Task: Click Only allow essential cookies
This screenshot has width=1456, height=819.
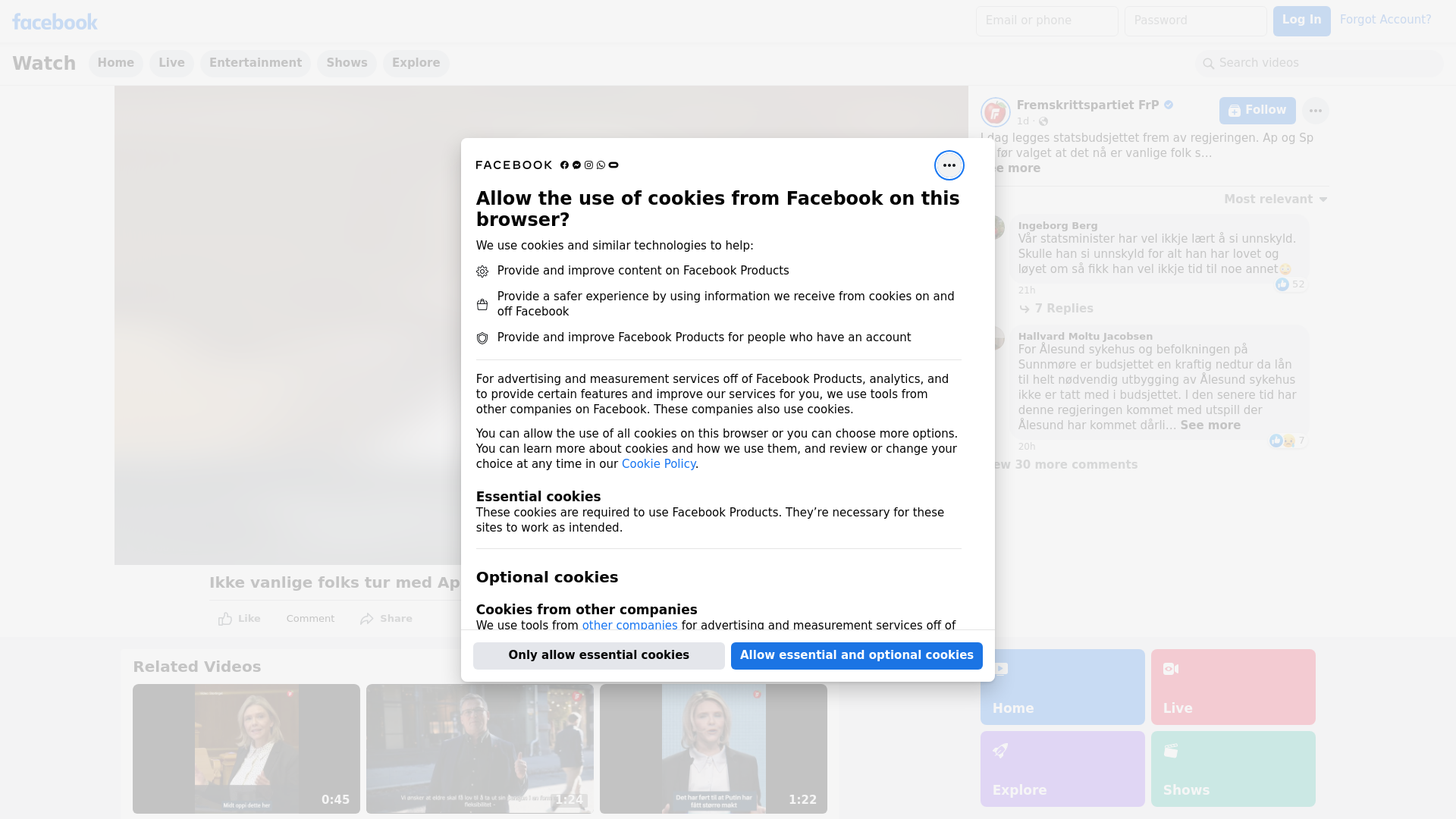Action: (598, 656)
